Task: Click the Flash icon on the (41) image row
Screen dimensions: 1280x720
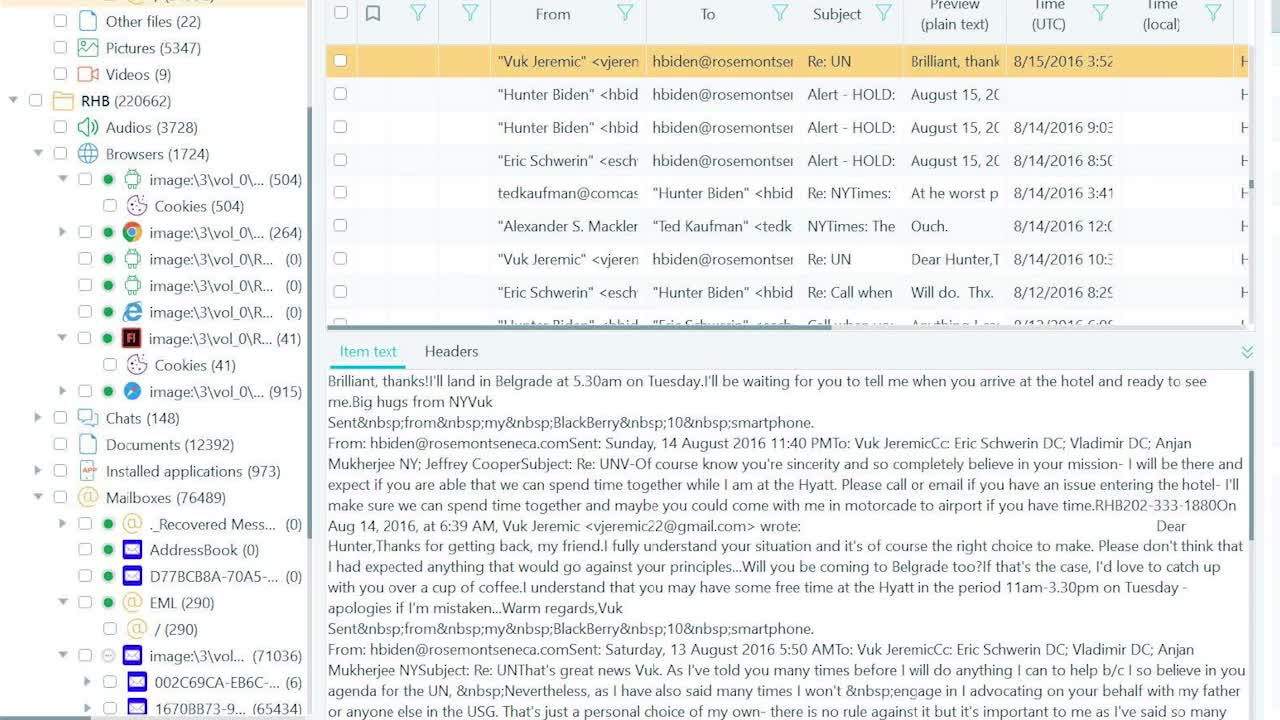Action: [x=131, y=338]
